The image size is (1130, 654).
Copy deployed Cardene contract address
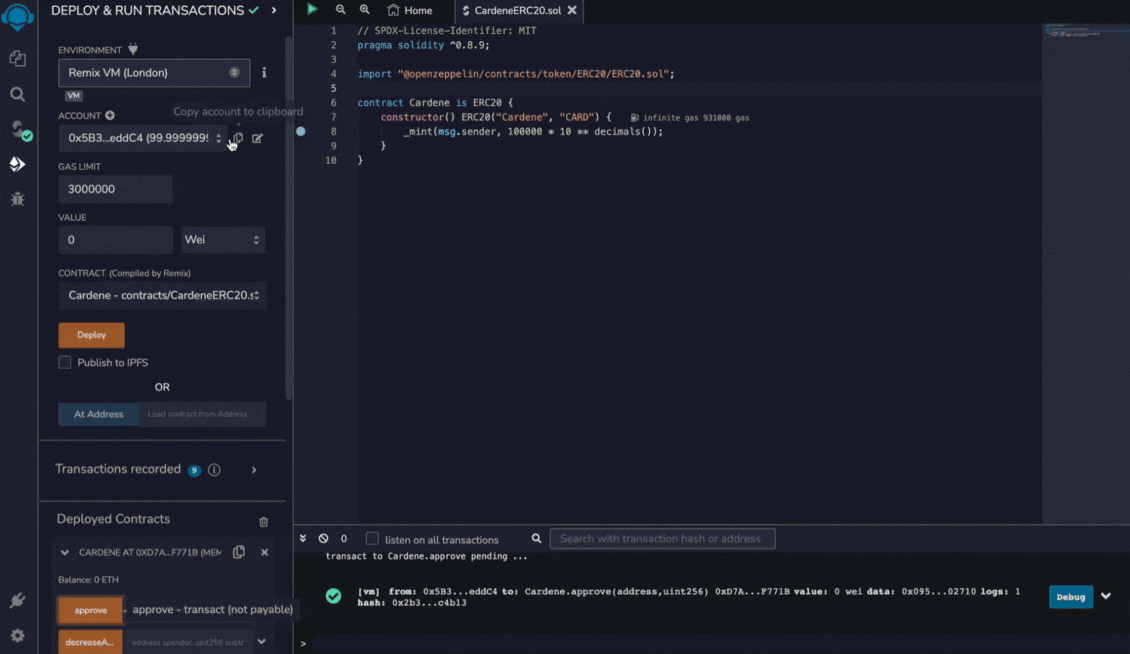pos(239,552)
